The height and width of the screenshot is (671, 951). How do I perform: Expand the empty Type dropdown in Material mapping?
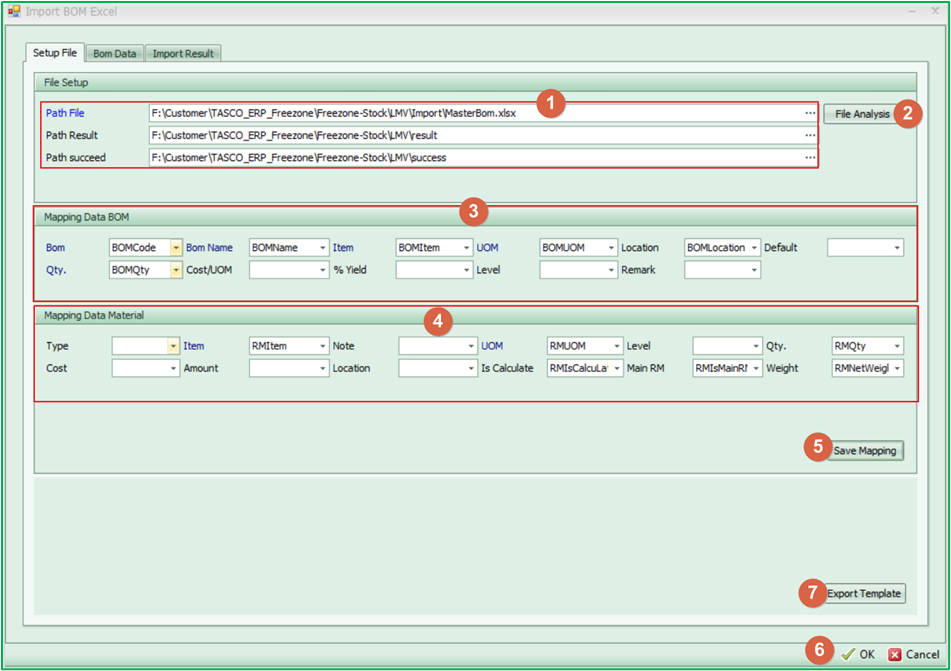click(174, 346)
